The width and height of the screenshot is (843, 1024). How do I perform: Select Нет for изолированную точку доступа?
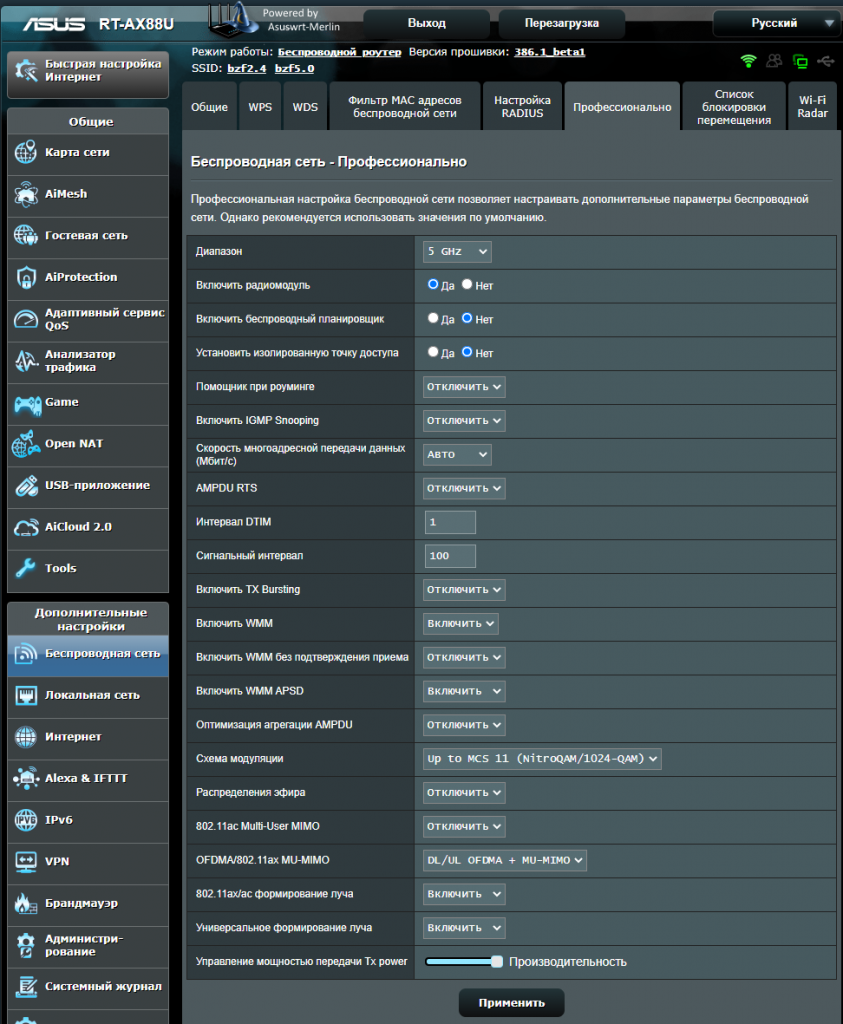467,352
